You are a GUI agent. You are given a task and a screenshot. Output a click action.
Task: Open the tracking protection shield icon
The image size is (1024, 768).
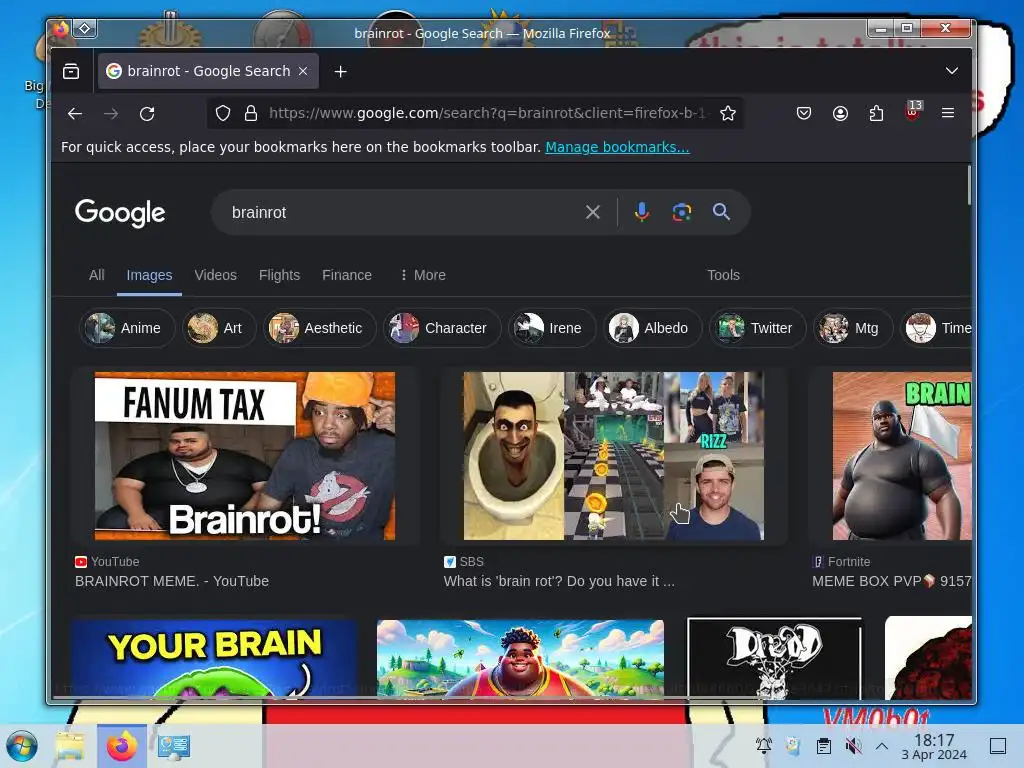[223, 114]
